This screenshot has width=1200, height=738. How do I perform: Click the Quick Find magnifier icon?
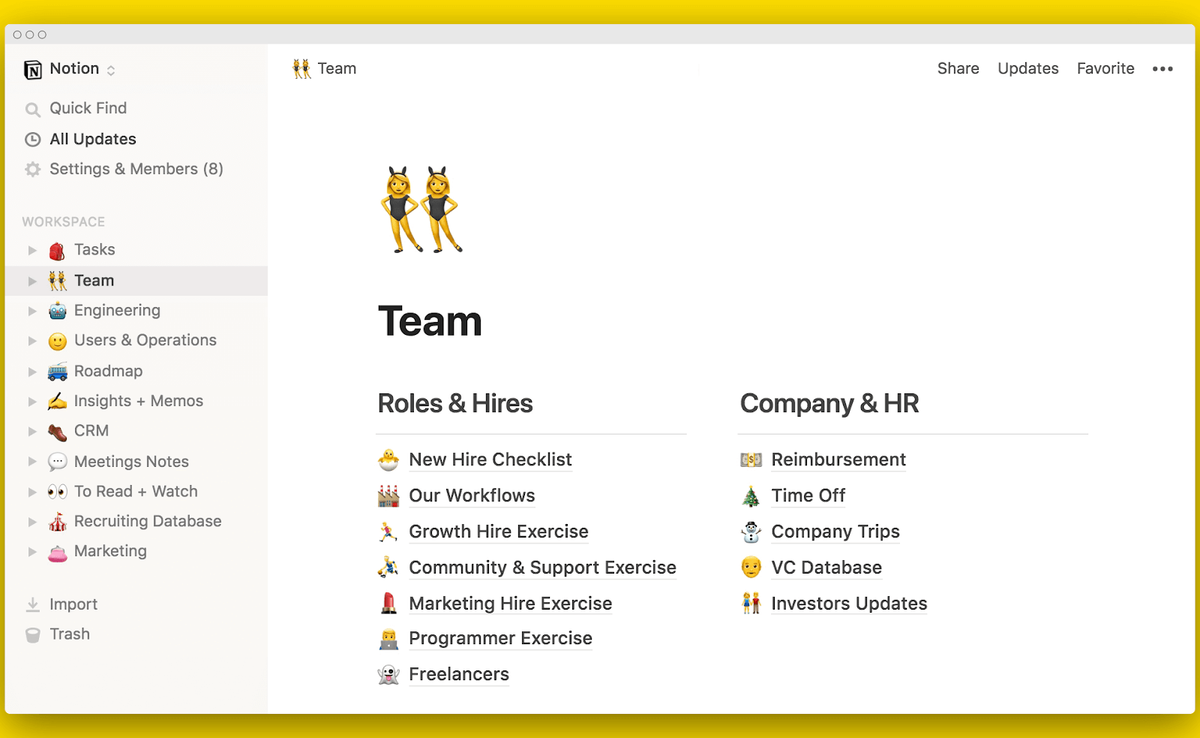pyautogui.click(x=33, y=109)
